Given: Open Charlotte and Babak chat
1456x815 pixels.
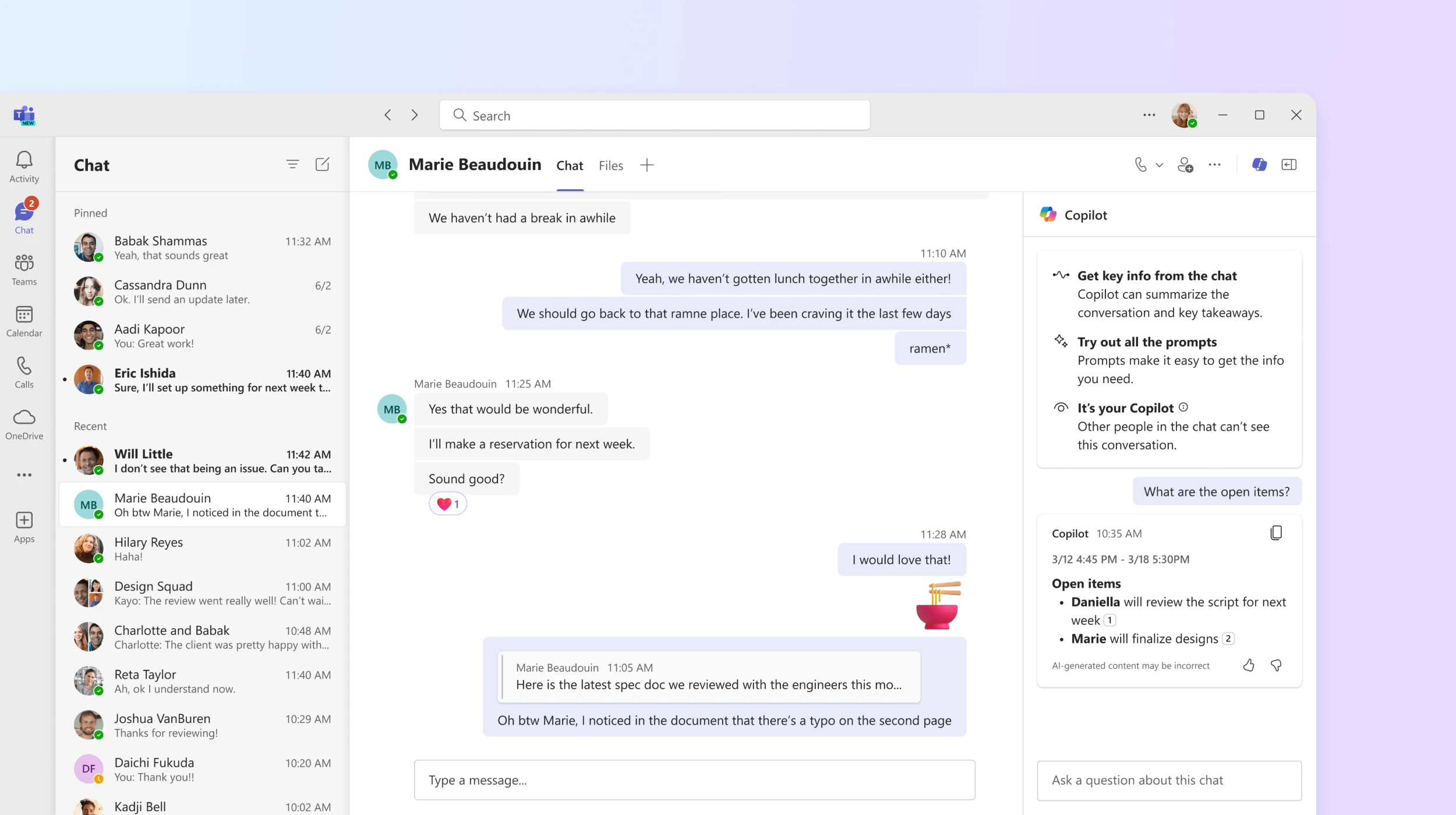Looking at the screenshot, I should click(203, 637).
